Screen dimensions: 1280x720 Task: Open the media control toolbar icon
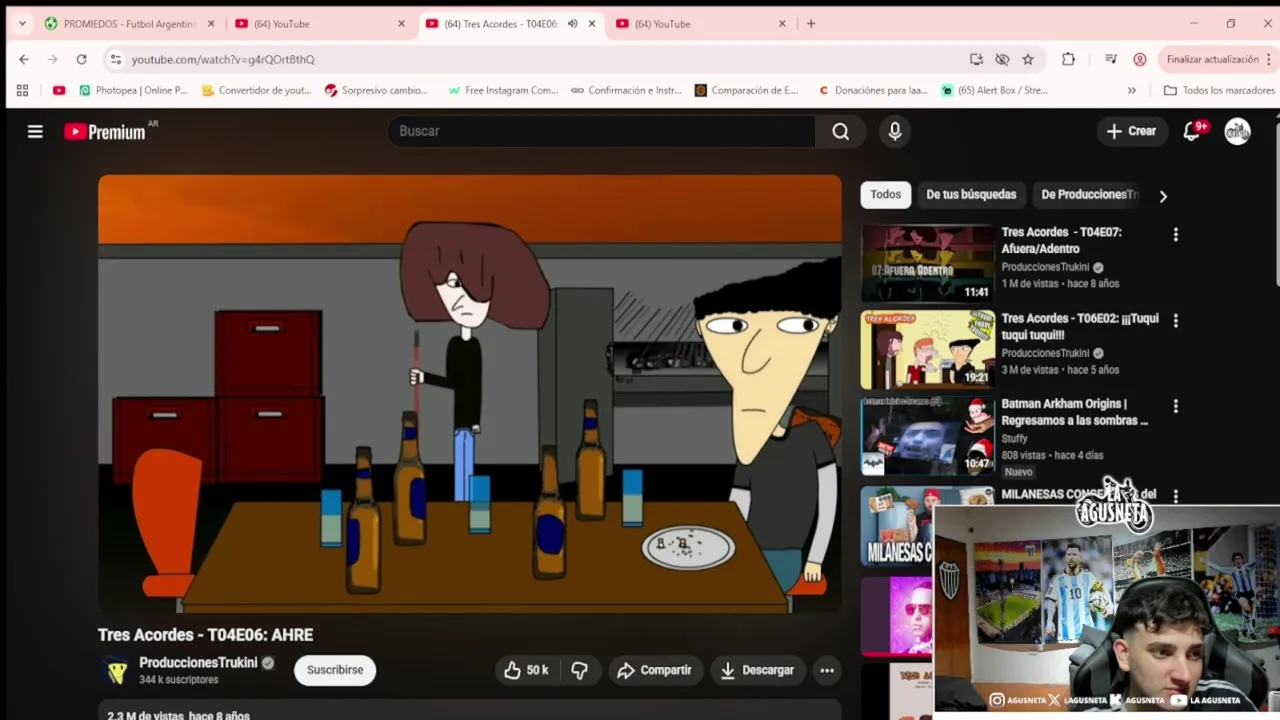coord(1110,59)
